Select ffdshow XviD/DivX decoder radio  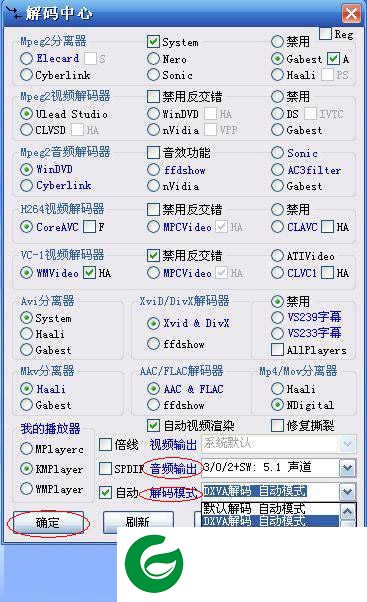click(153, 344)
